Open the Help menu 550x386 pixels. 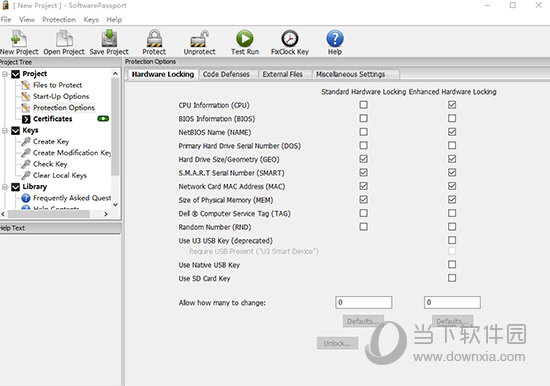pos(114,20)
